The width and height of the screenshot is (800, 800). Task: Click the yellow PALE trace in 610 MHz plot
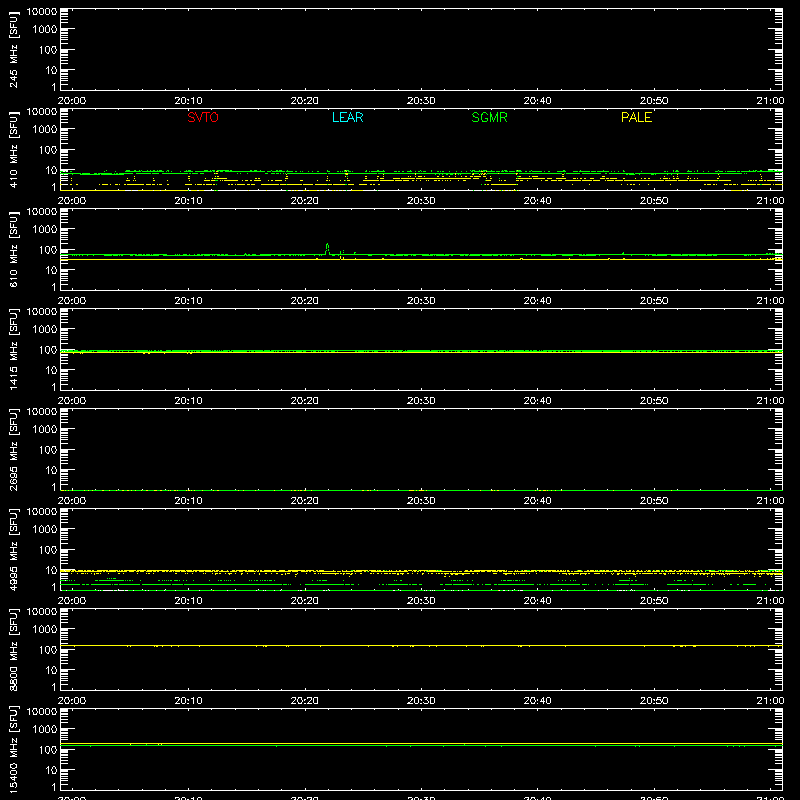421,259
